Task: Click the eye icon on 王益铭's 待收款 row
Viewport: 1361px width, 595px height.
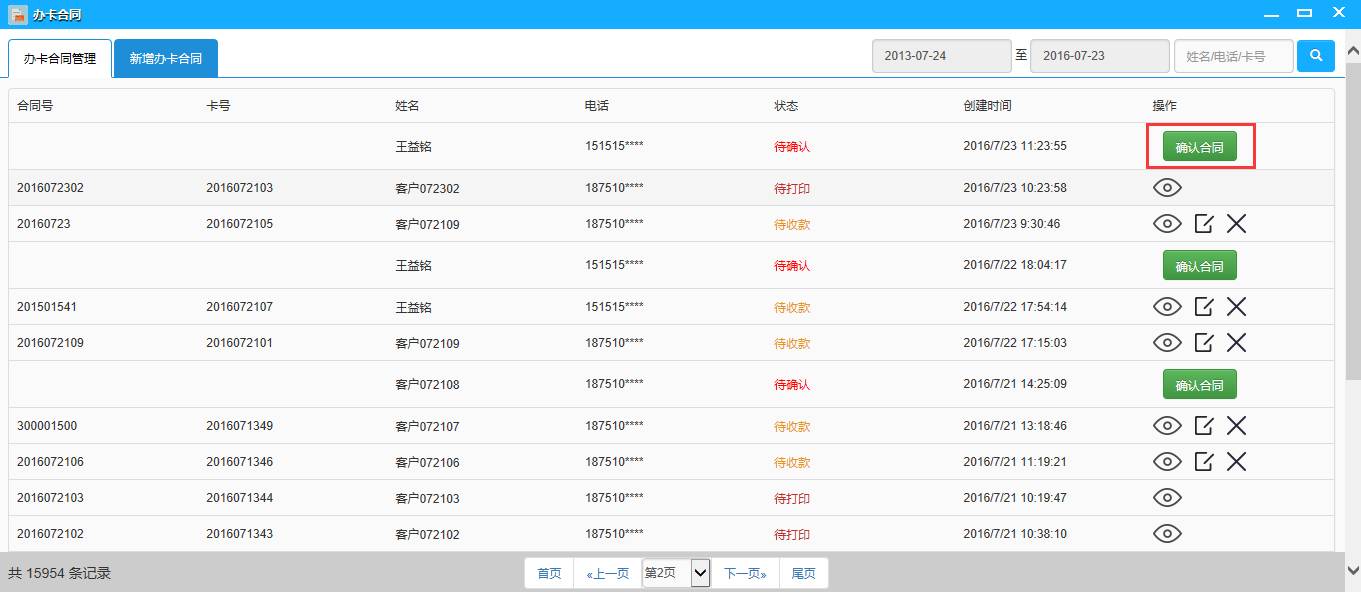Action: 1167,307
